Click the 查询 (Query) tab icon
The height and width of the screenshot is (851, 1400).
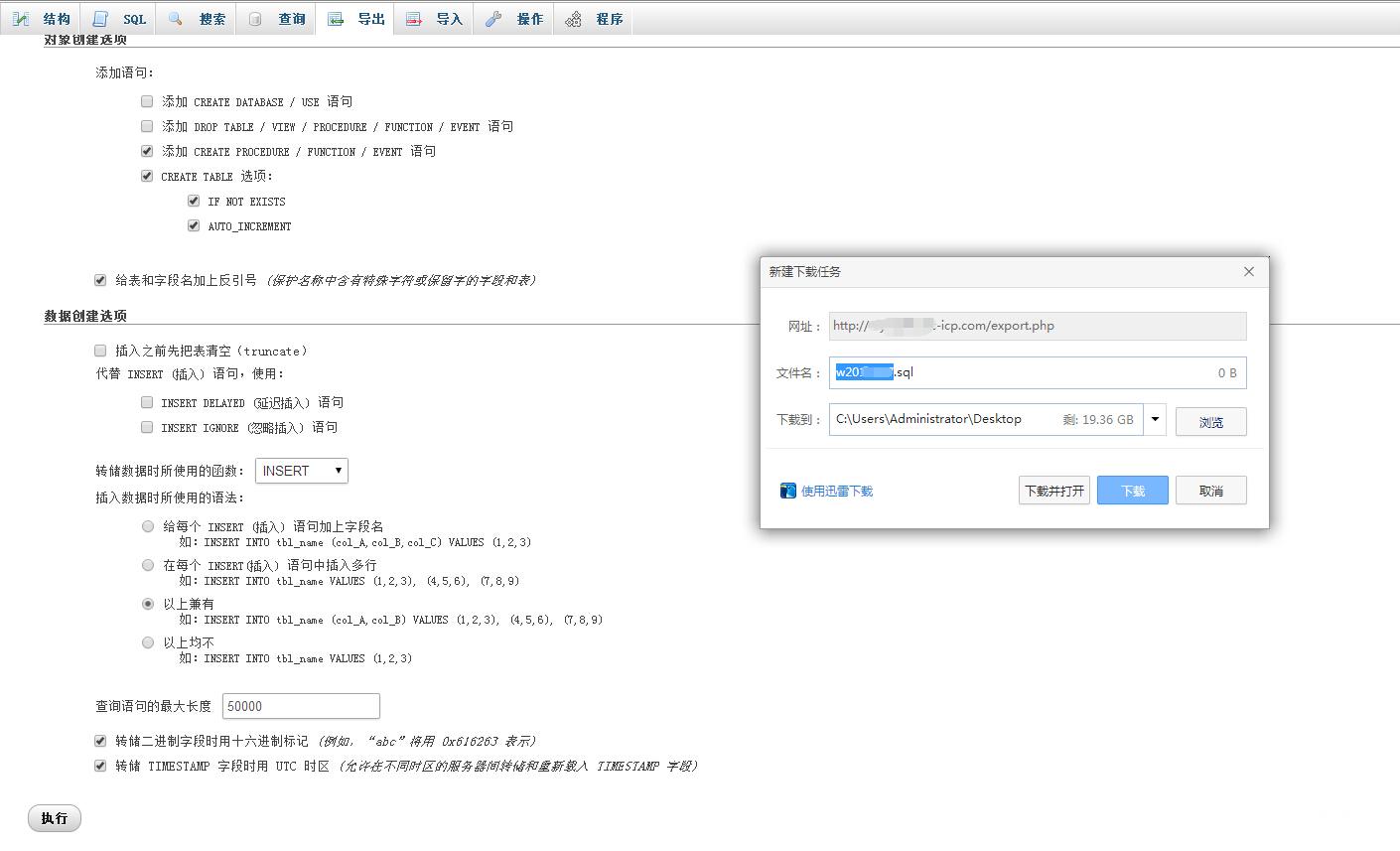pos(256,19)
